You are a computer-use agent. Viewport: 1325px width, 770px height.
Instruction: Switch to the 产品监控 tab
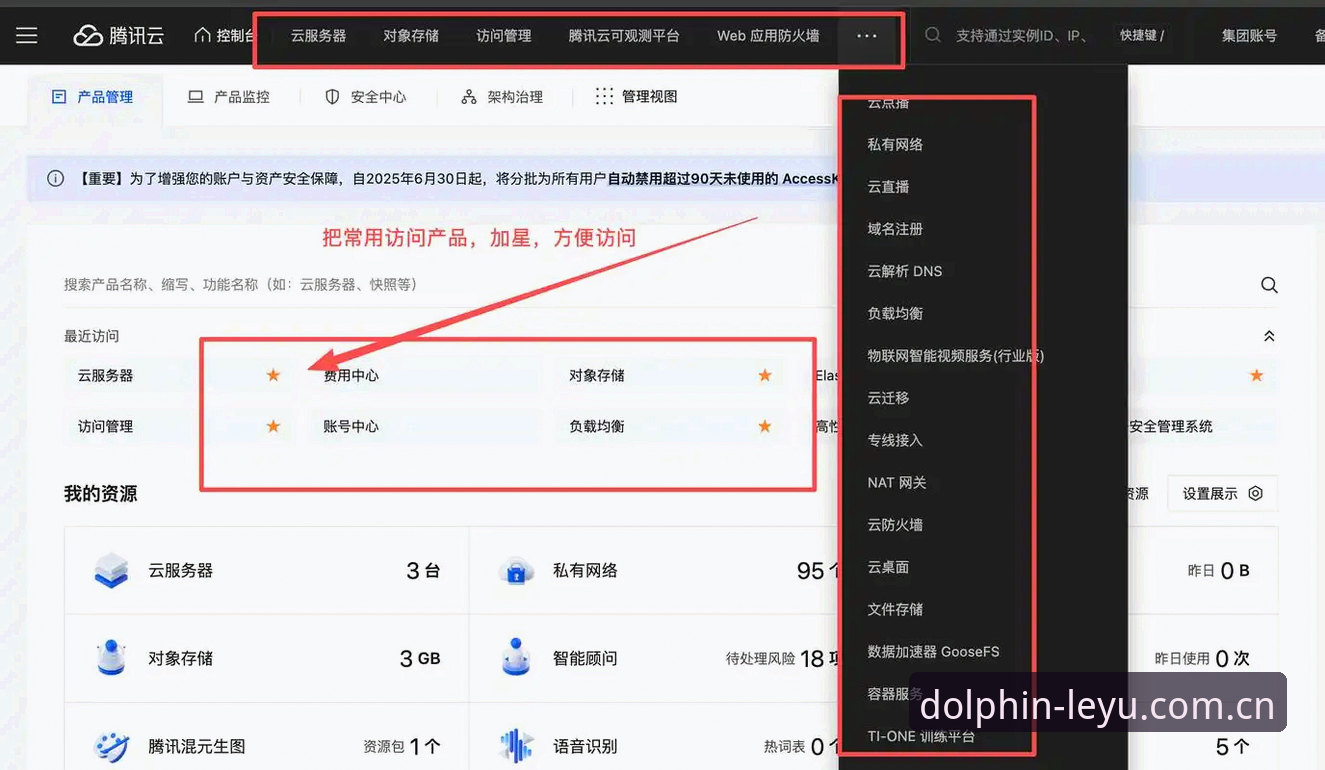pyautogui.click(x=229, y=97)
